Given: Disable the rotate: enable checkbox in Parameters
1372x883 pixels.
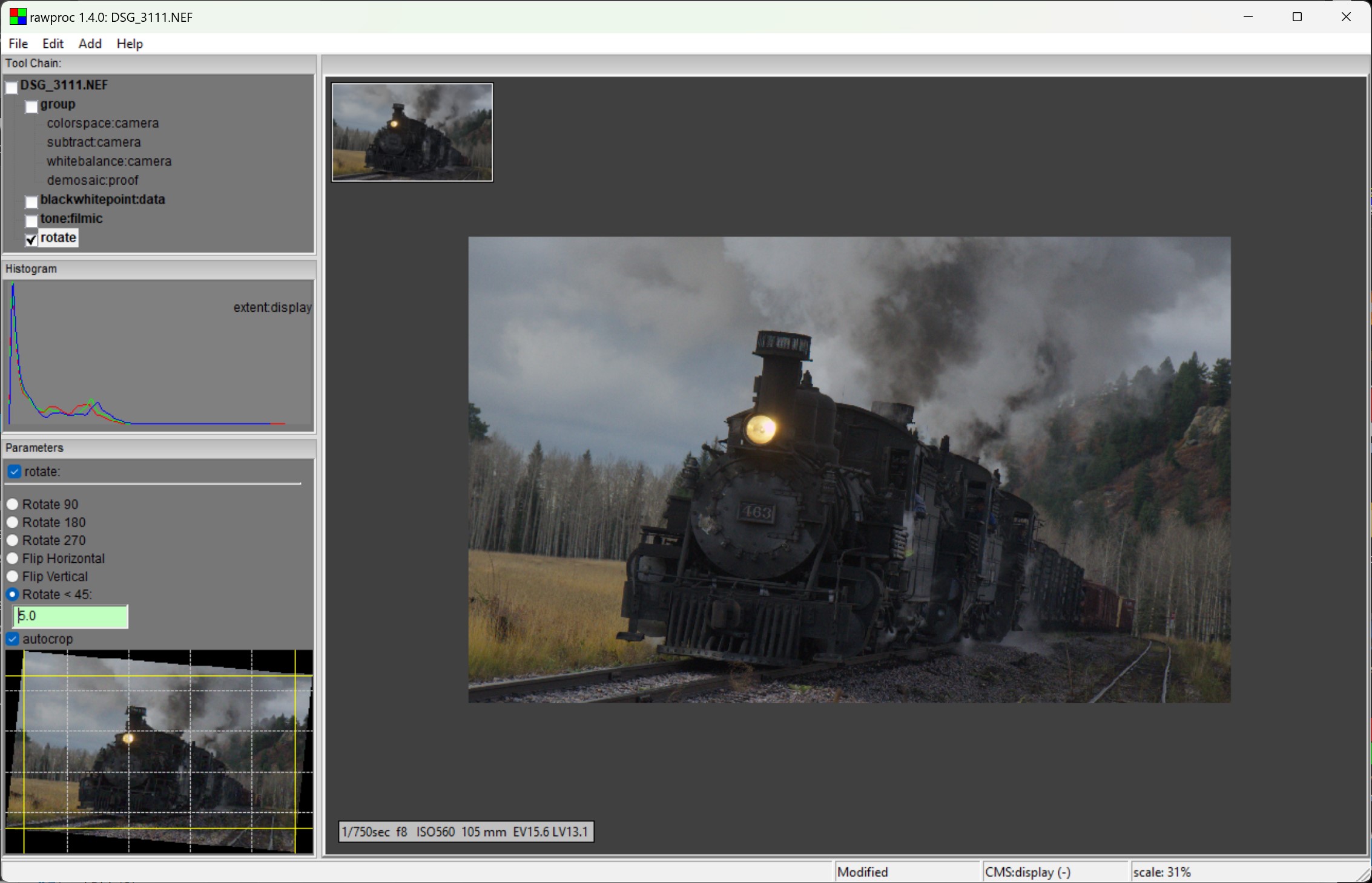Looking at the screenshot, I should point(14,471).
